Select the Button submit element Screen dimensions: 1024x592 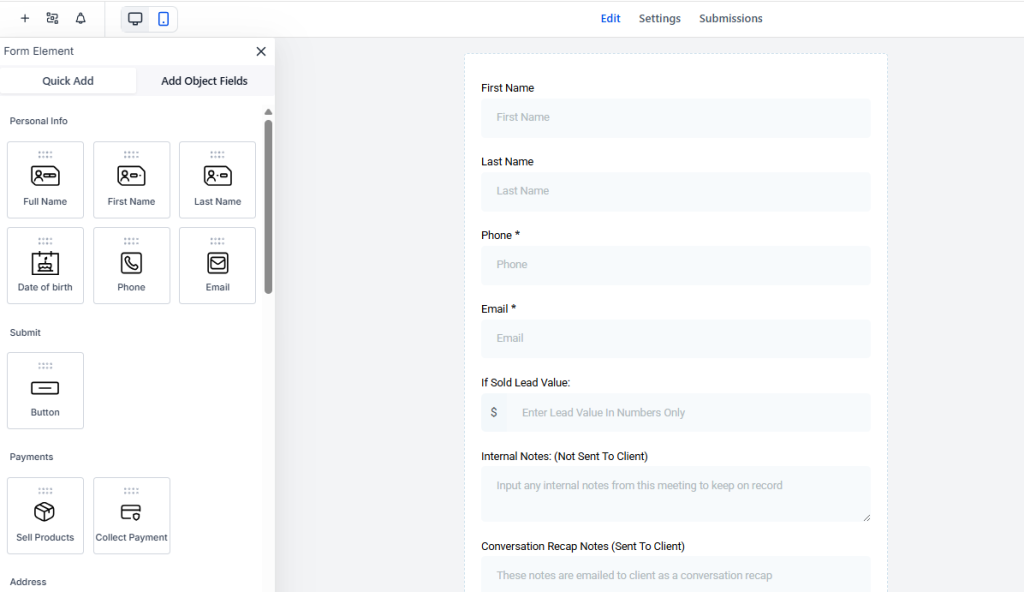[45, 390]
